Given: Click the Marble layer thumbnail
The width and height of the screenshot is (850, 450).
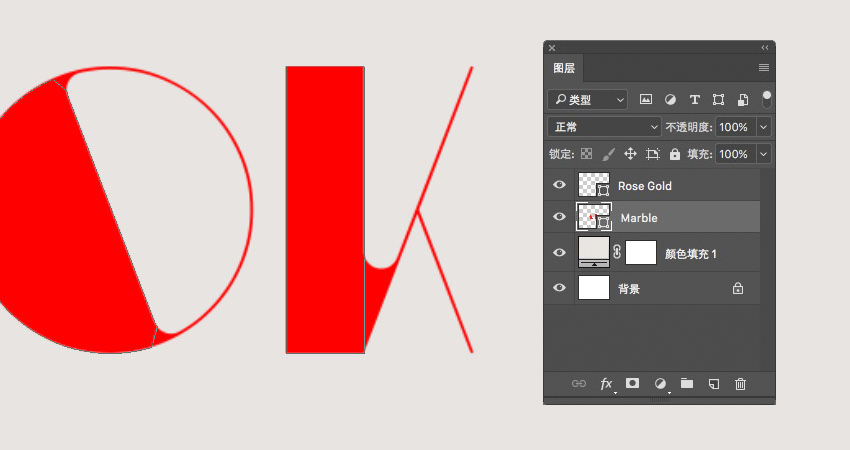Looking at the screenshot, I should click(594, 217).
